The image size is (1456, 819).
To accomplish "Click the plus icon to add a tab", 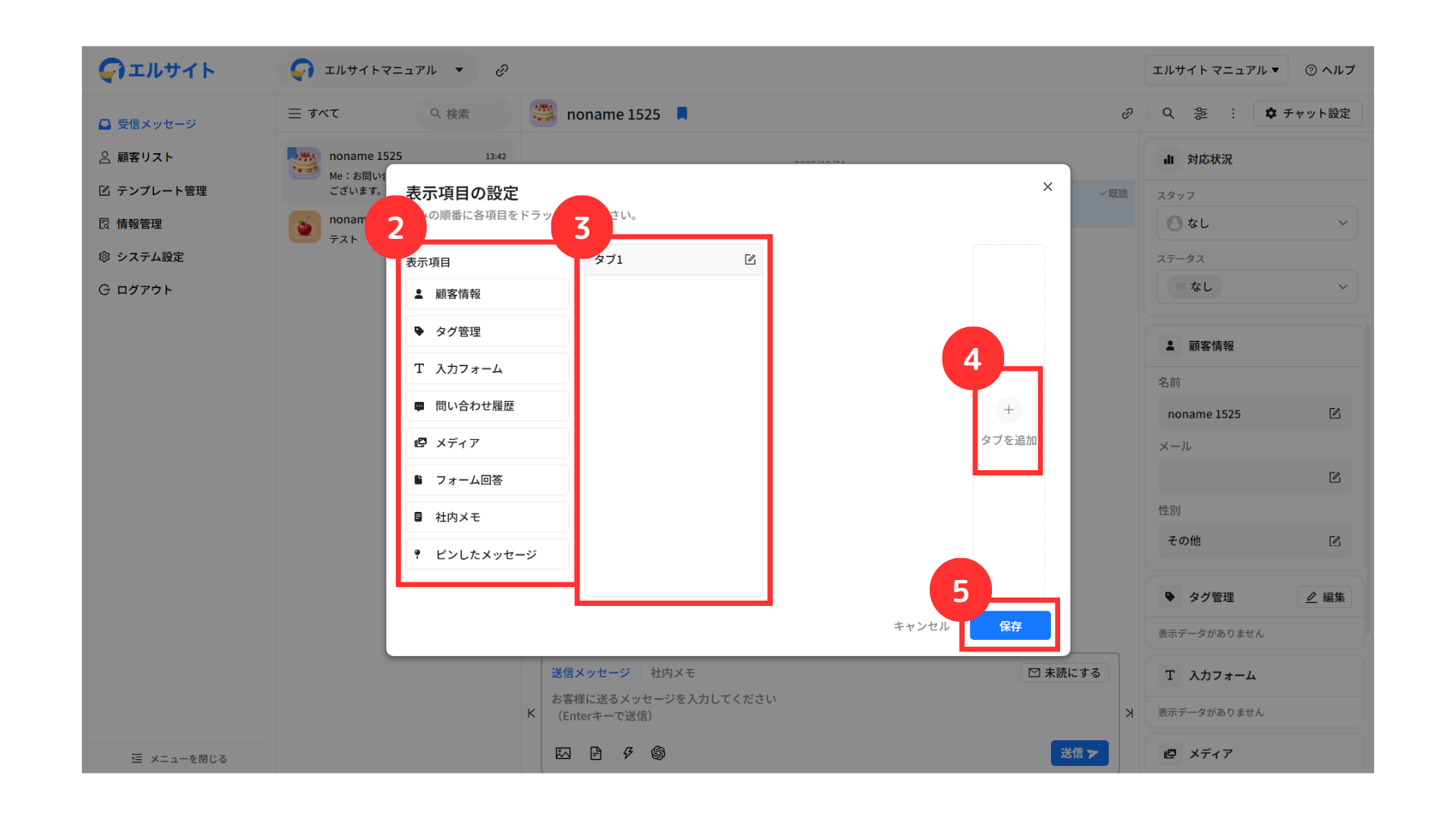I will point(1008,410).
